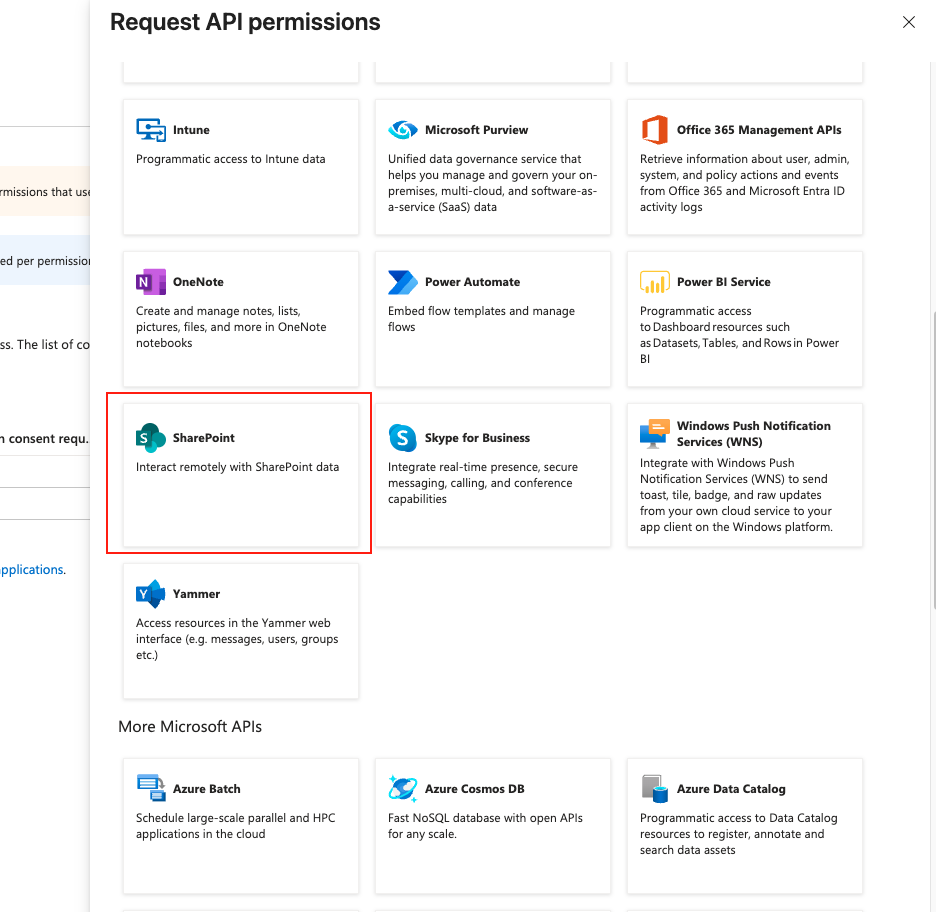Click the Yammer icon
The width and height of the screenshot is (936, 912).
click(x=150, y=593)
